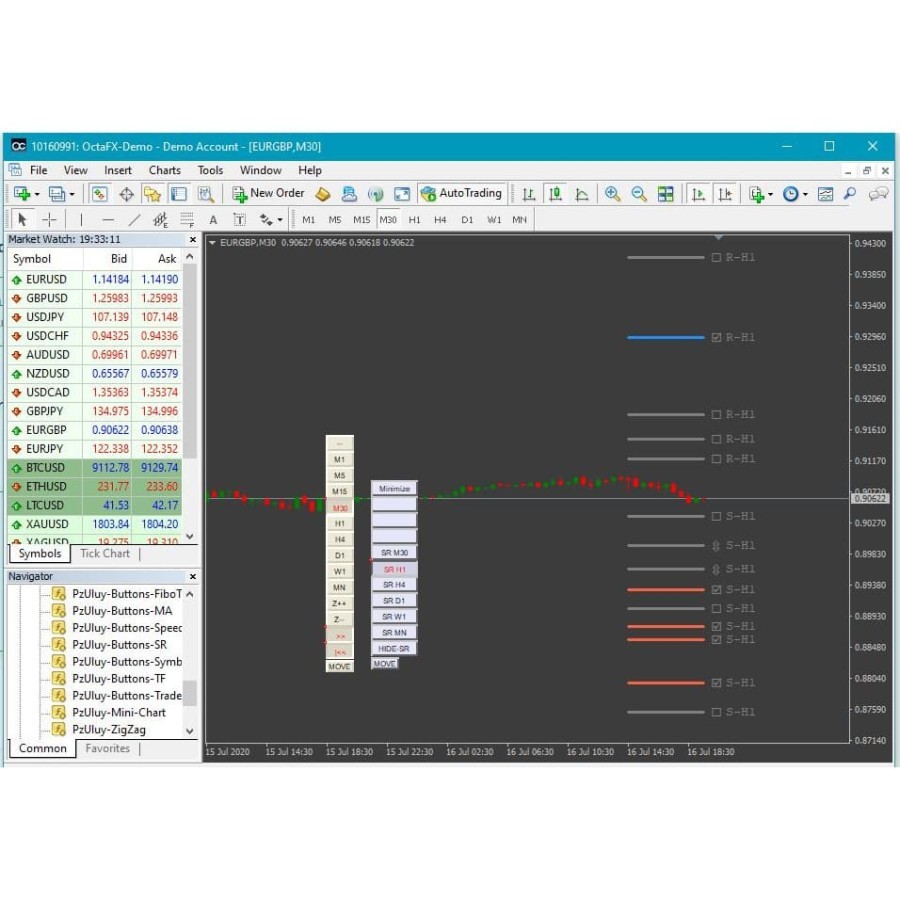Select the trendline drawing tool
This screenshot has height=900, width=900.
pyautogui.click(x=134, y=219)
